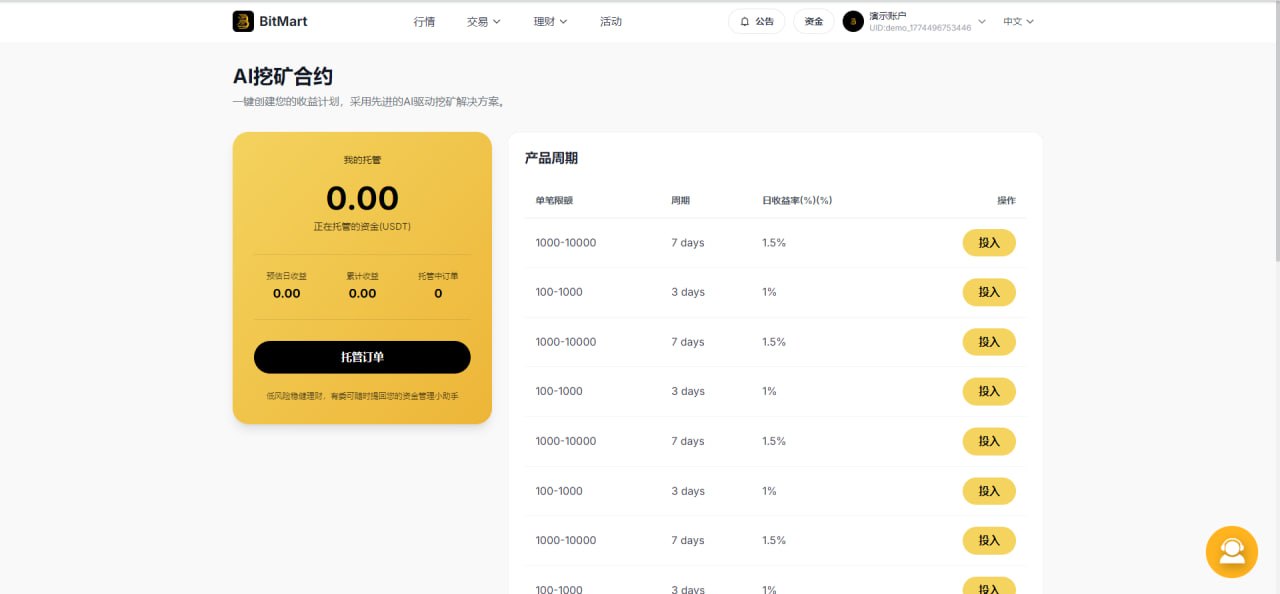Screen dimensions: 1280x594
Task: Open the 活动 menu item
Action: 611,21
